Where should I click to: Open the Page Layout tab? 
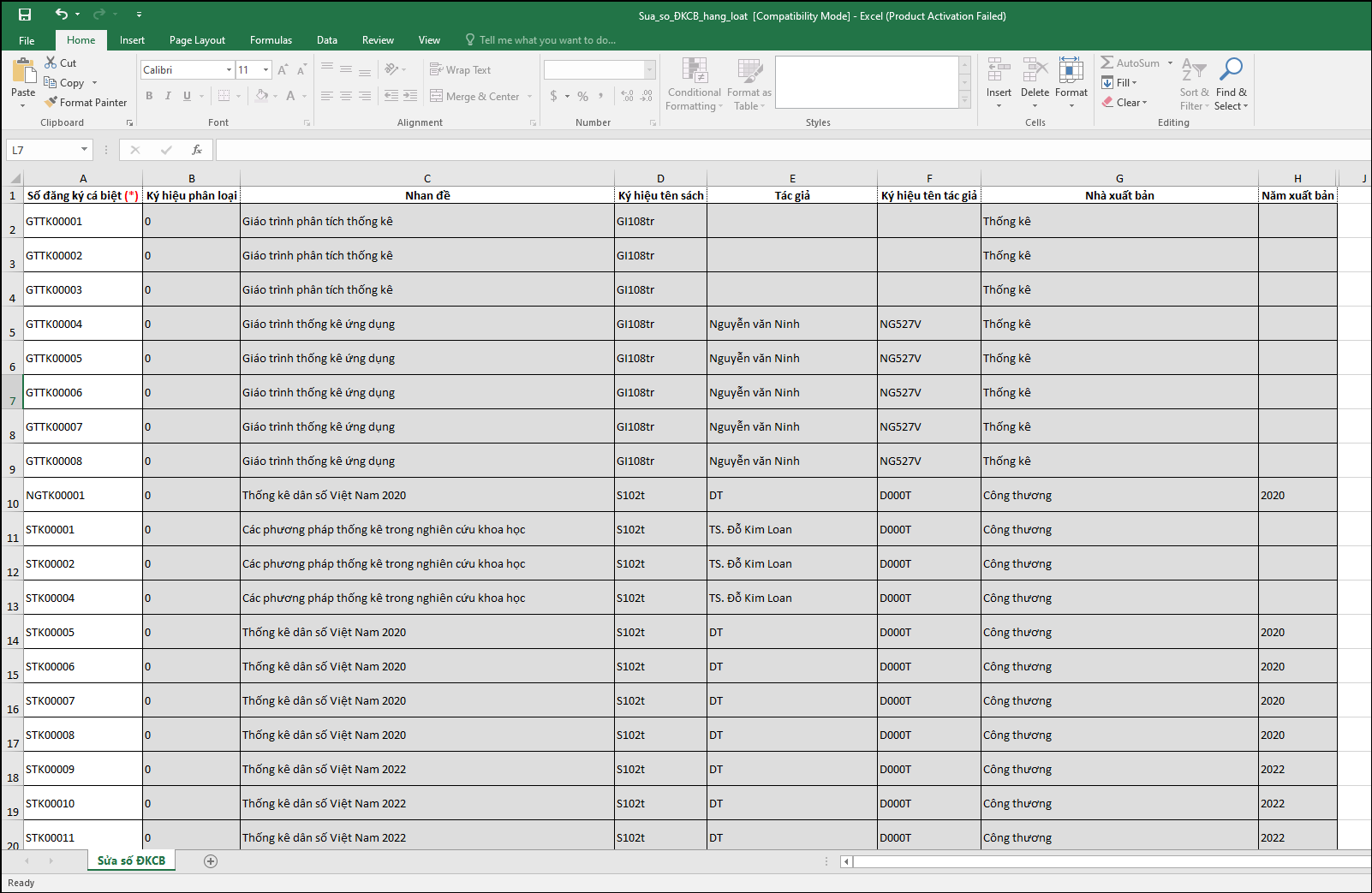197,40
